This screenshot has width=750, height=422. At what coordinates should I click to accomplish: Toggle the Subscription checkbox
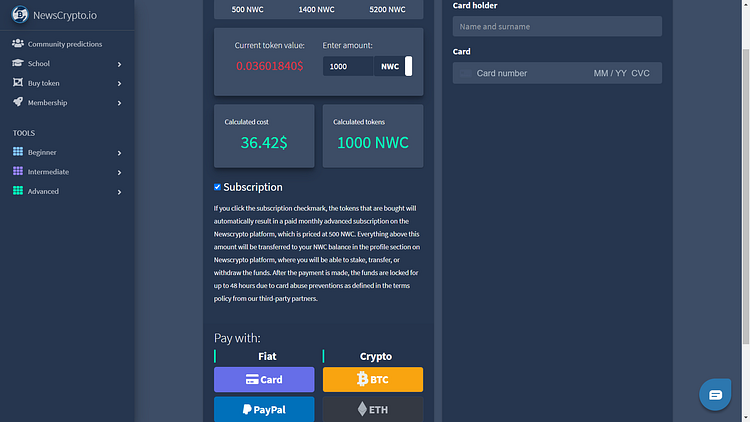tap(217, 187)
